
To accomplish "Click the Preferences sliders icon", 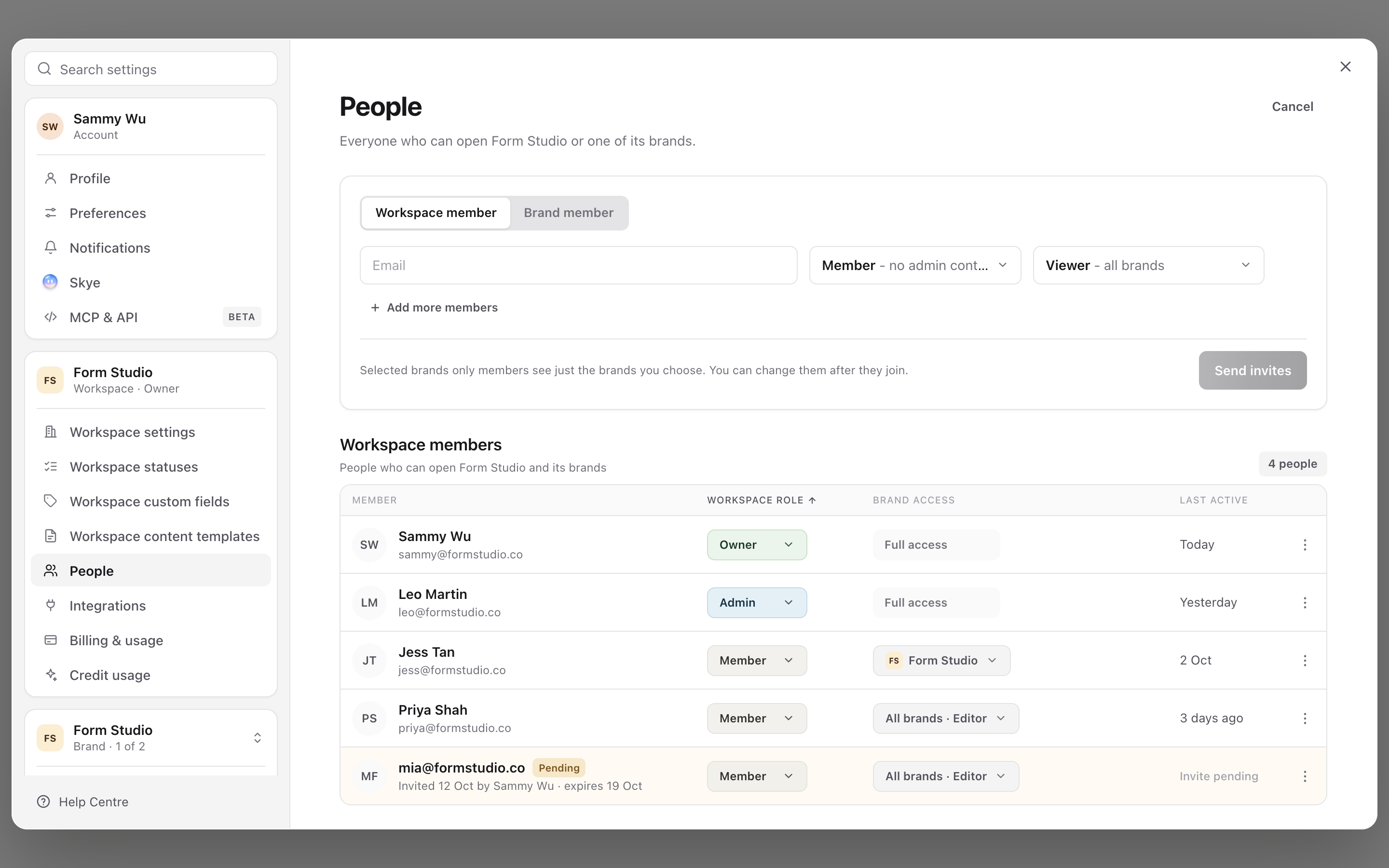I will 51,213.
